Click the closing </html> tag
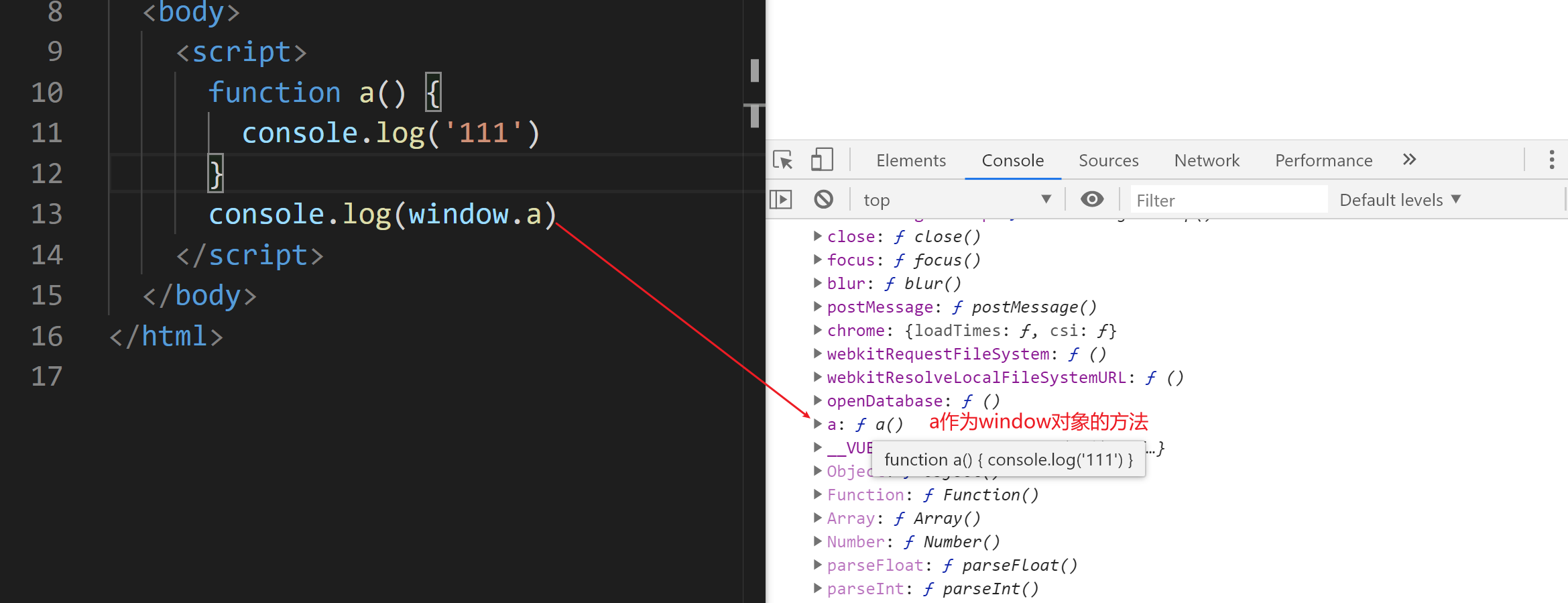The image size is (1568, 603). [x=166, y=337]
